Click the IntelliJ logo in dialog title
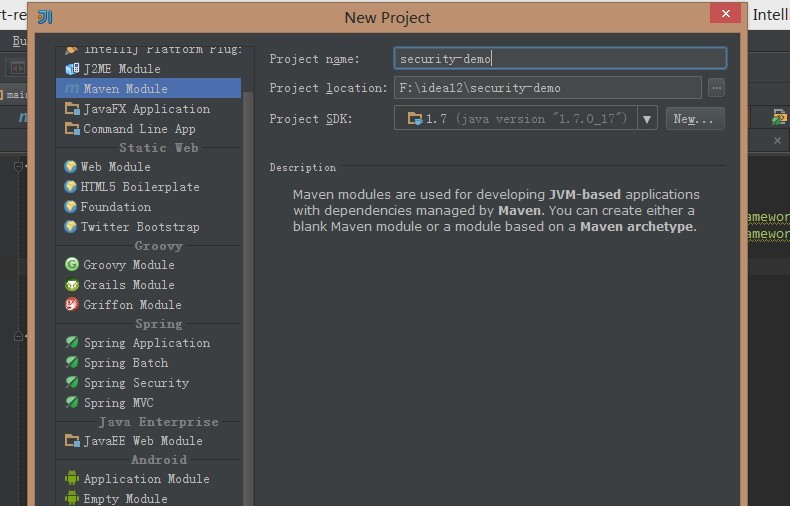Viewport: 790px width, 506px height. click(x=45, y=17)
